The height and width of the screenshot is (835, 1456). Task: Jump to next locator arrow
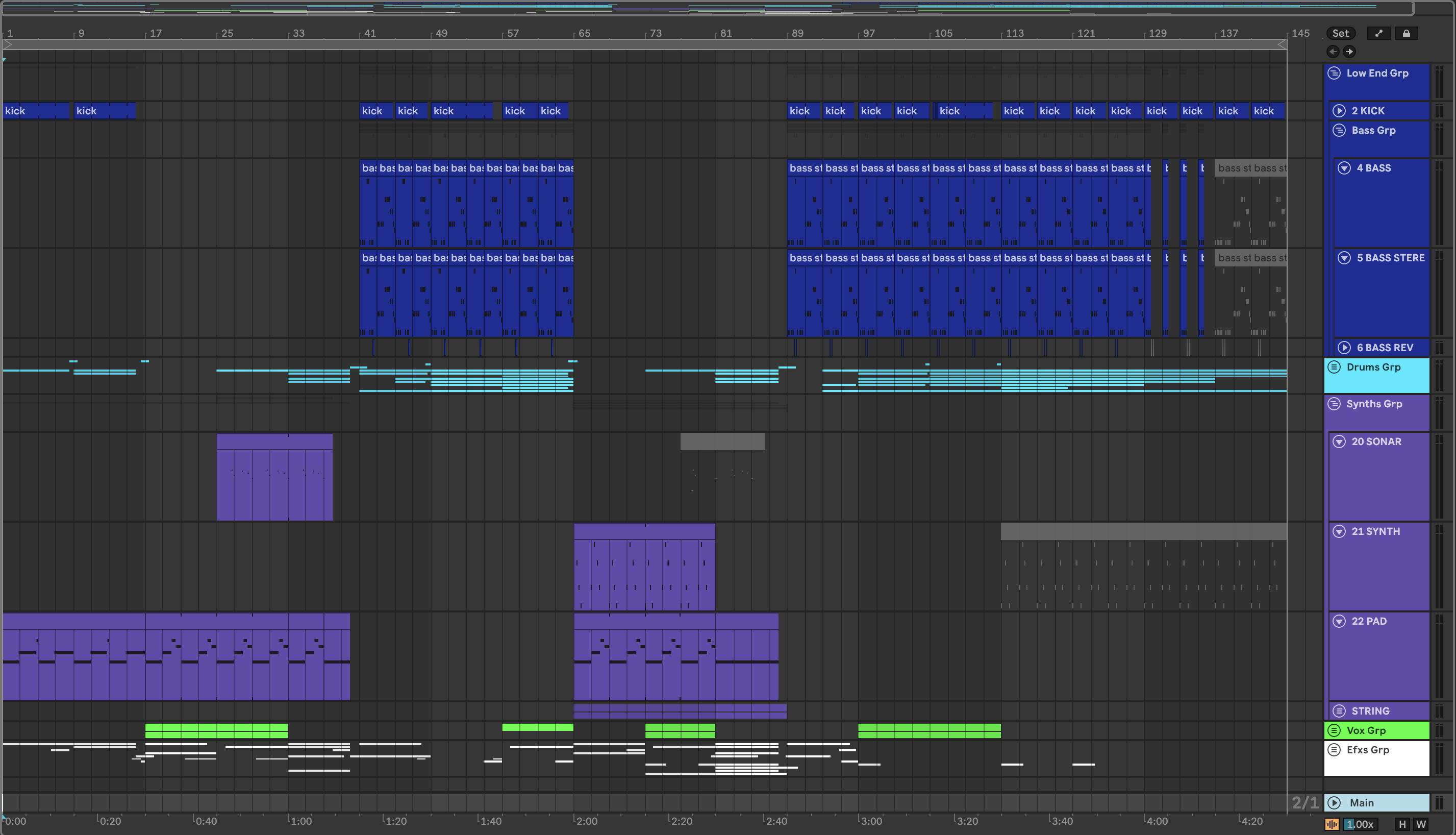1349,52
